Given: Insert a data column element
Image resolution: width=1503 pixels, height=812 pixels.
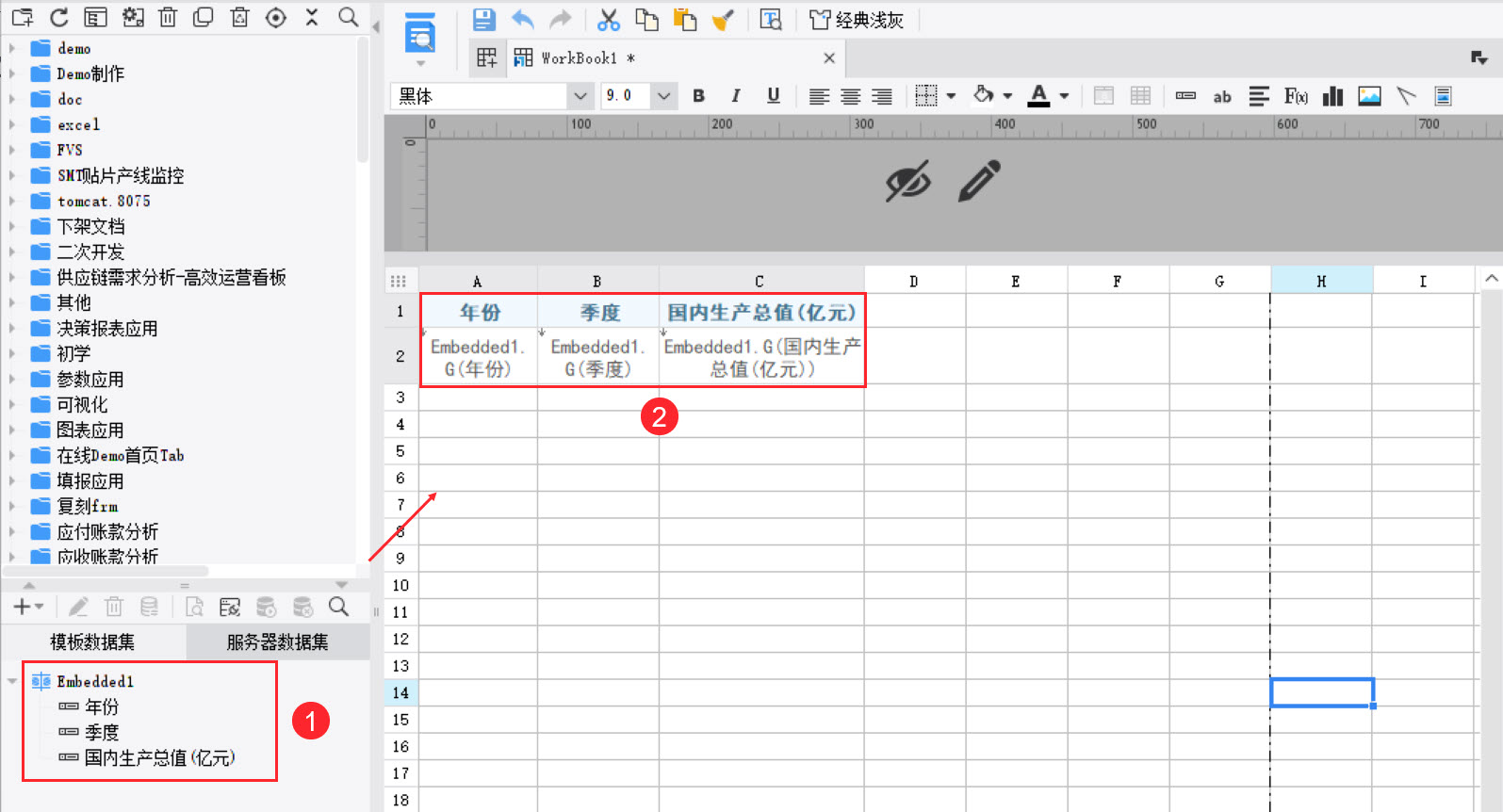Looking at the screenshot, I should pyautogui.click(x=1185, y=96).
